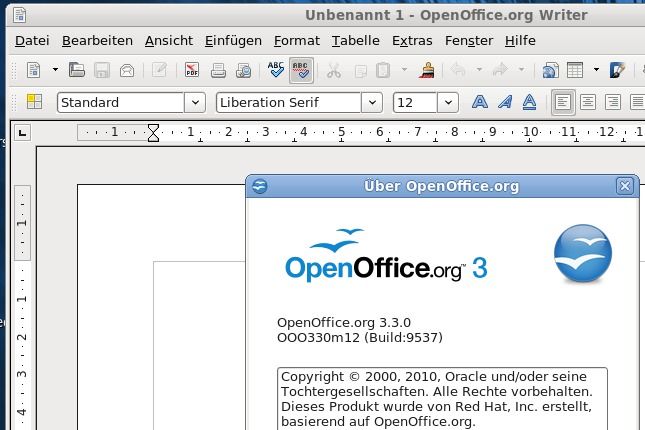Select Format Paintbrush tool
The width and height of the screenshot is (645, 430).
pos(427,70)
